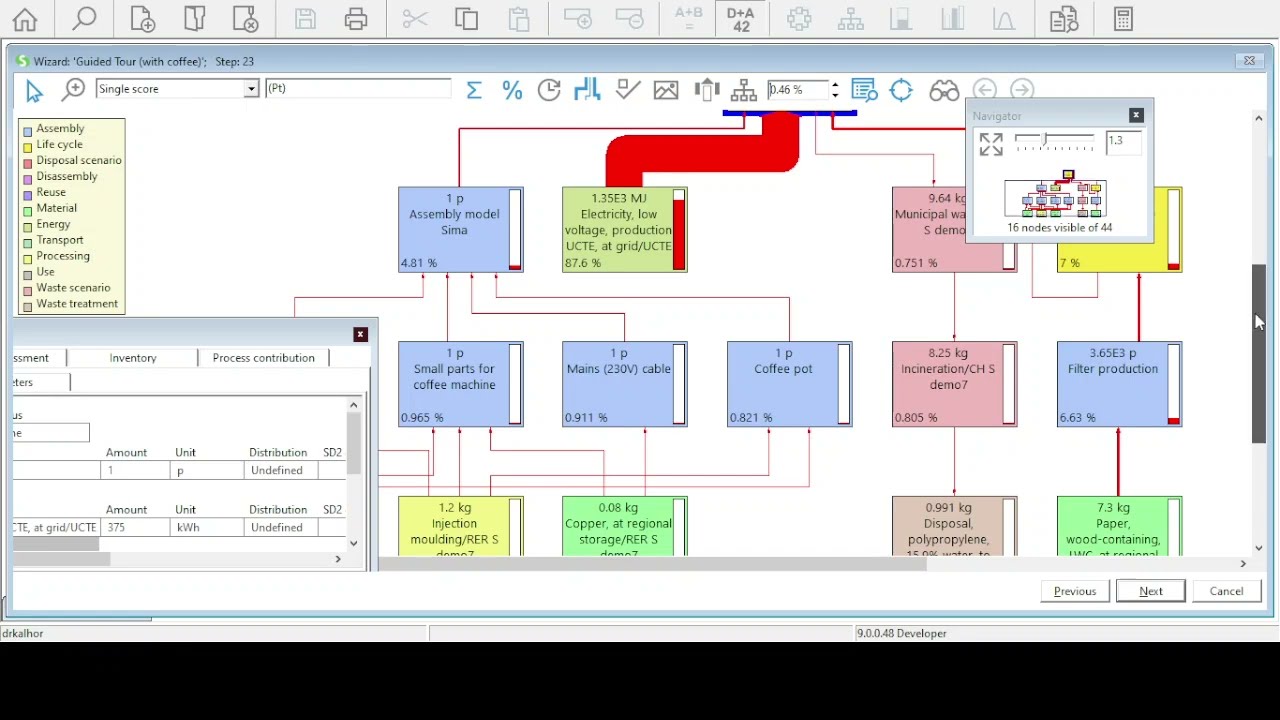Click the 0.46 % cut-off field
1280x720 pixels.
click(798, 90)
